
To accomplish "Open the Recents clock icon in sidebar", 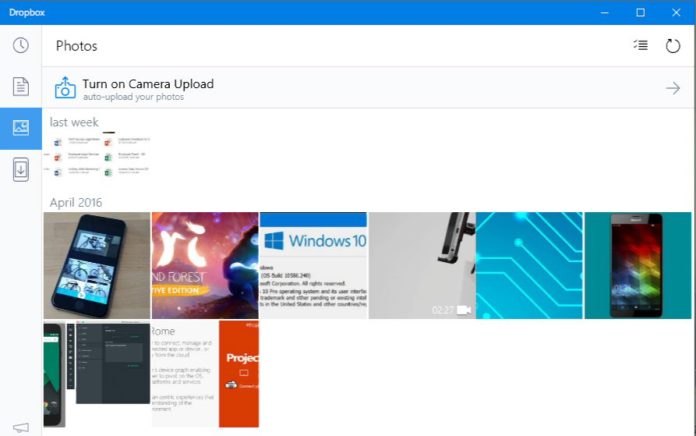I will pyautogui.click(x=20, y=45).
